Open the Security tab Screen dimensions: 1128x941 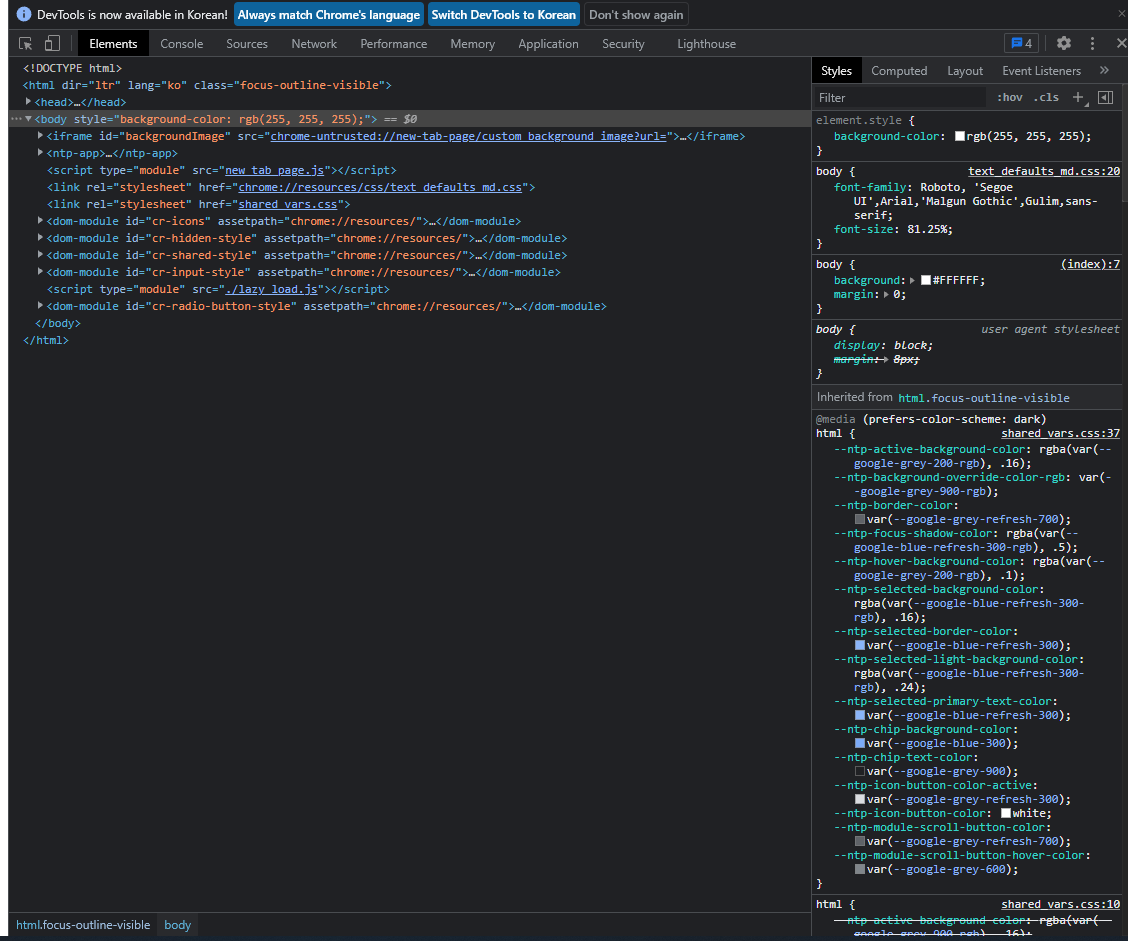pos(623,44)
